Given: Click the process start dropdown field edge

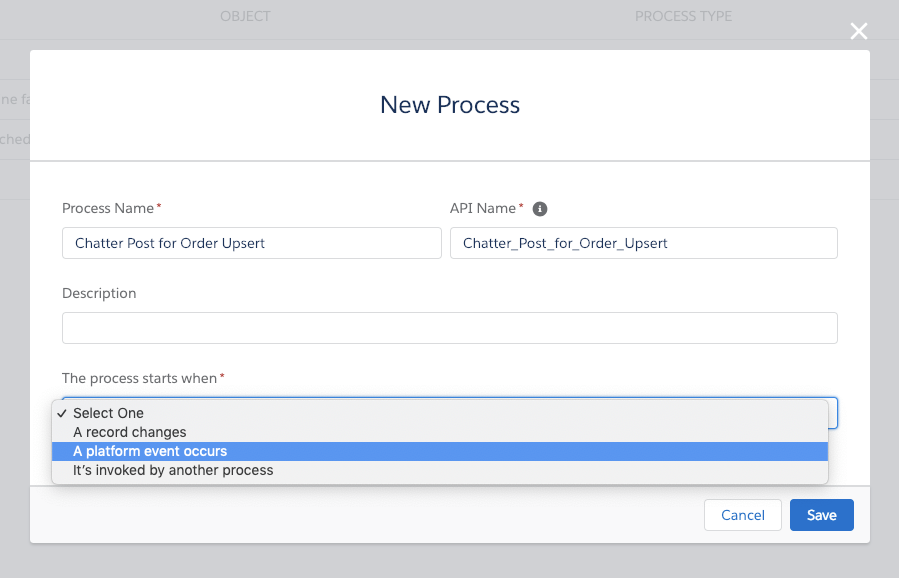Looking at the screenshot, I should click(x=833, y=413).
